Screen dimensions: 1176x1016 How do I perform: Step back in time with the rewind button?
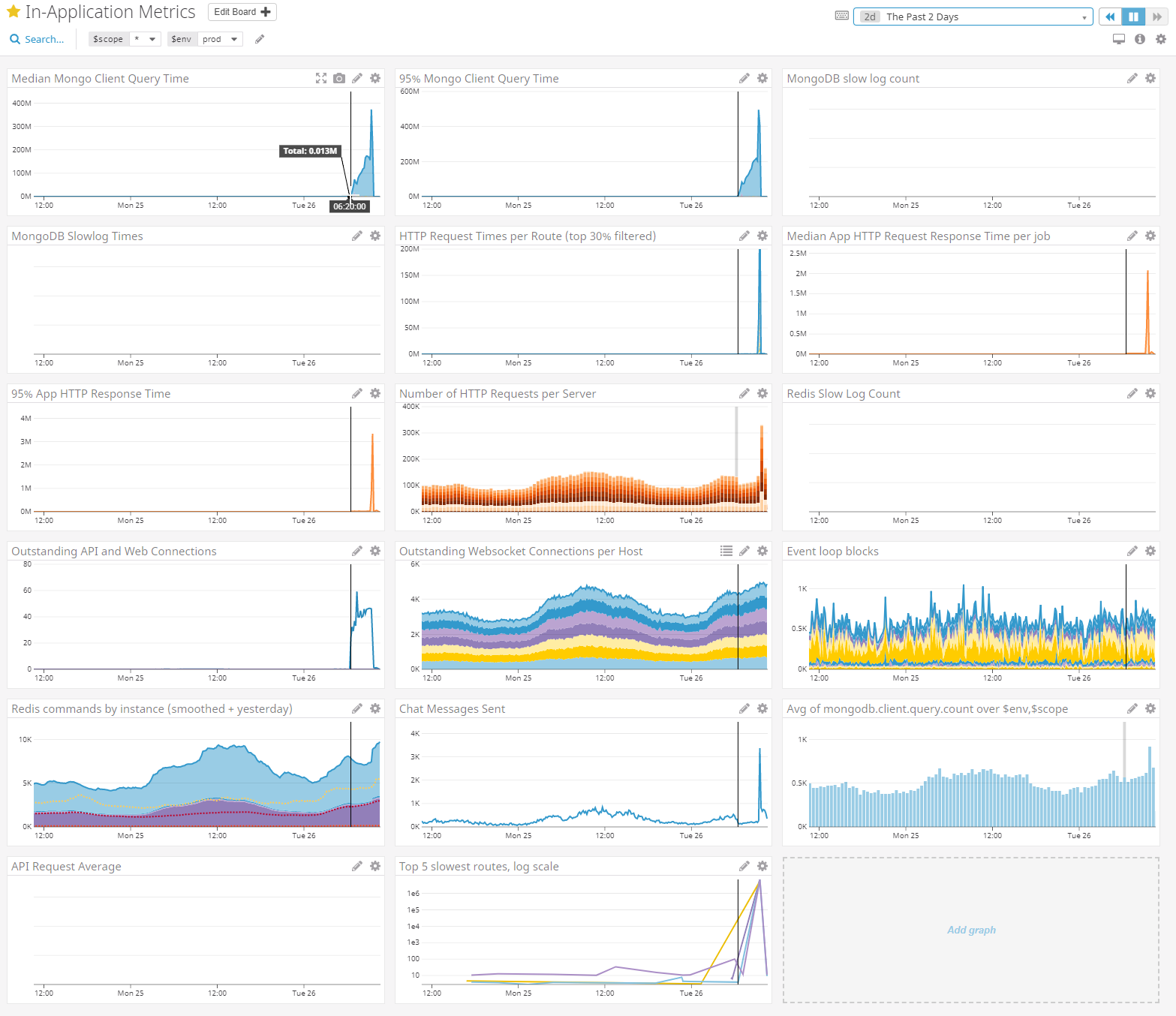pos(1110,17)
